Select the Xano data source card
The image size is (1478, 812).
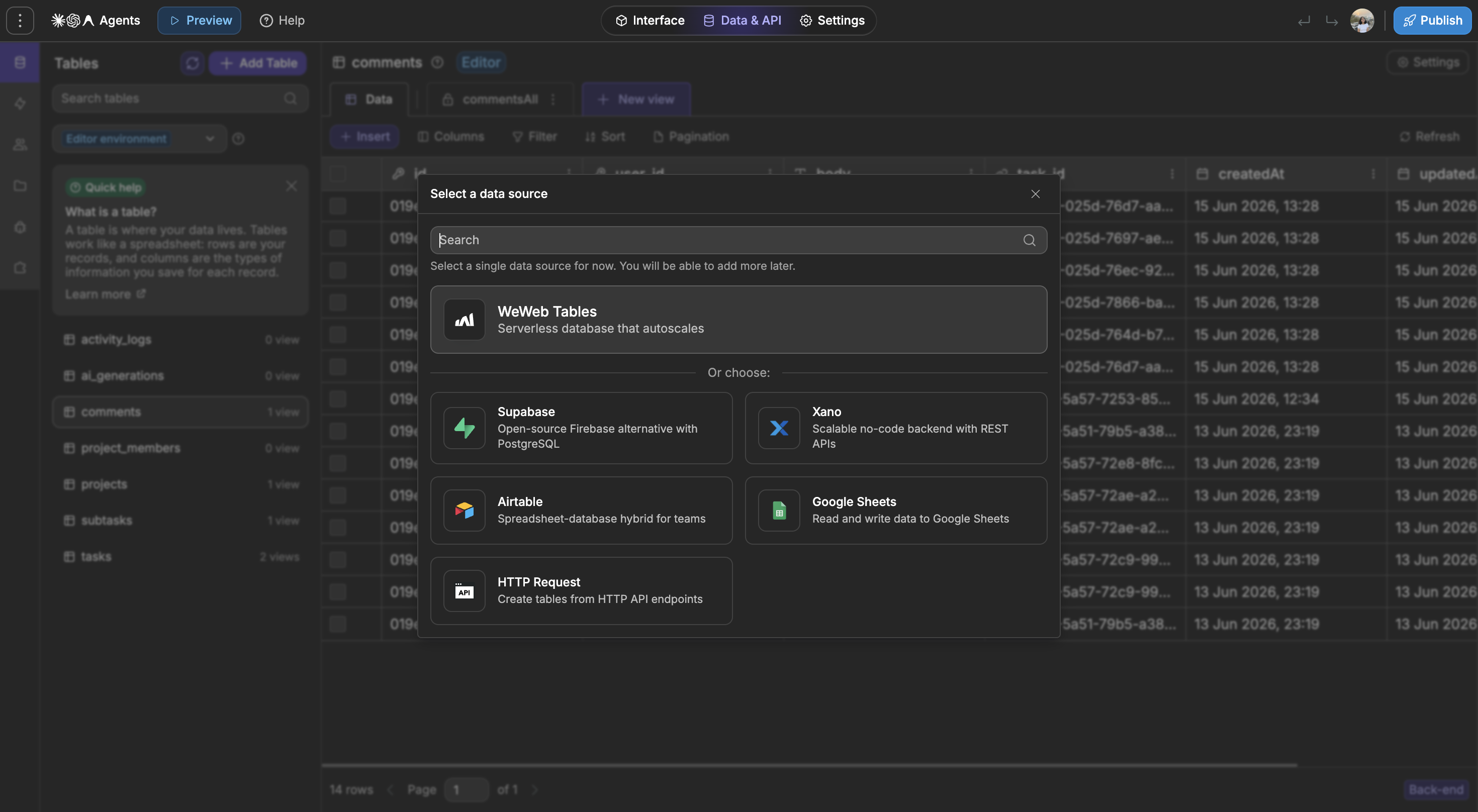click(x=896, y=428)
